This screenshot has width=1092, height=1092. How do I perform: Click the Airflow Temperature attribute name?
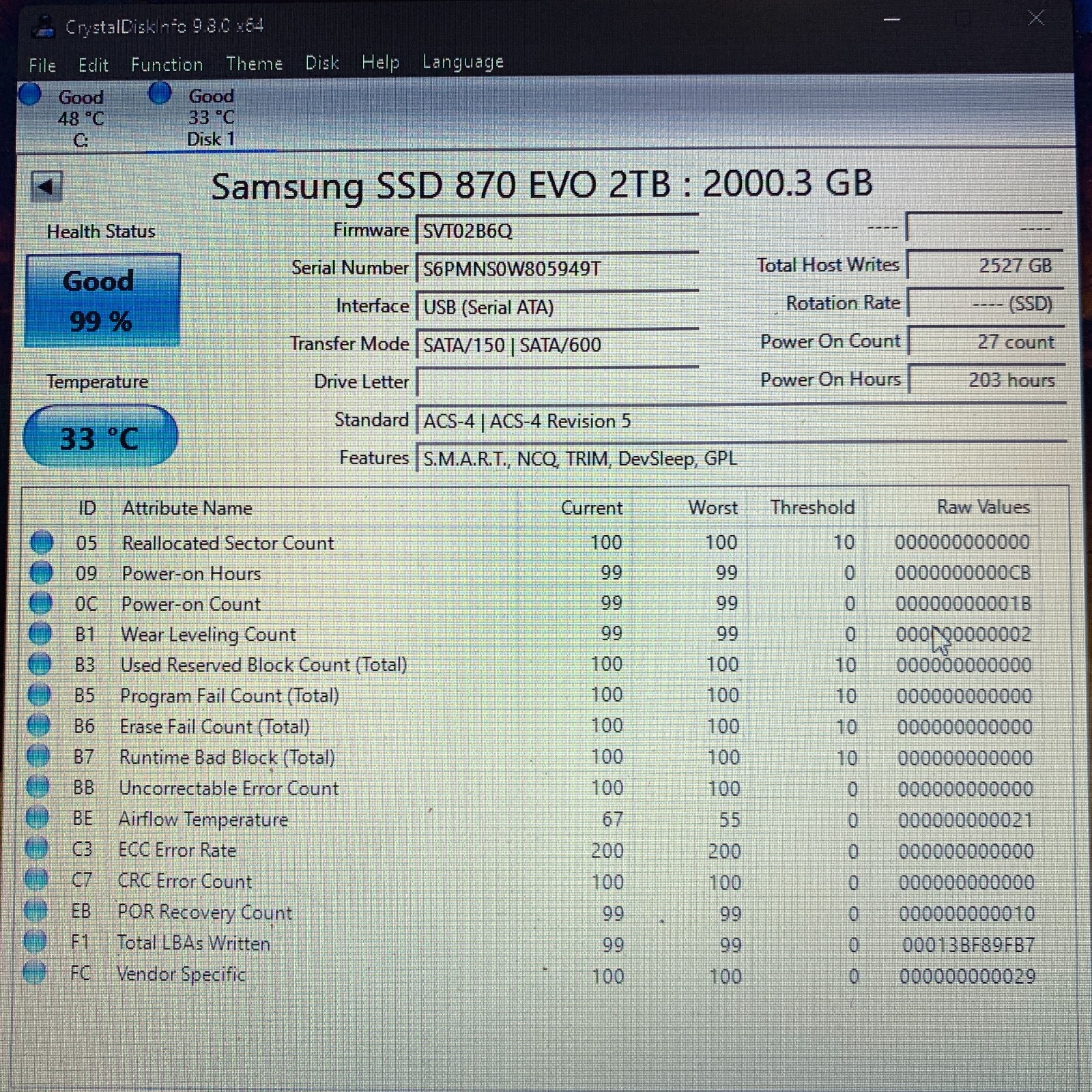203,819
